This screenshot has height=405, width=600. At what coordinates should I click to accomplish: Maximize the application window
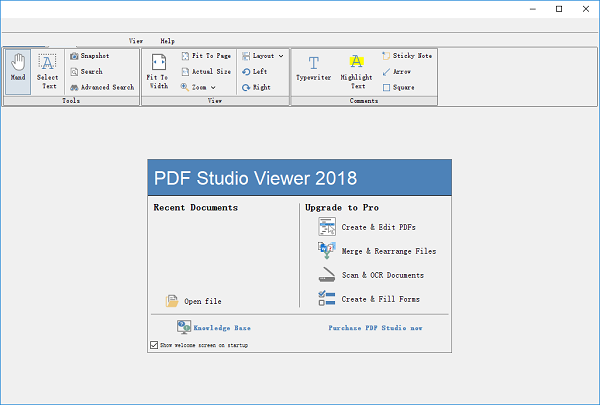(x=559, y=9)
